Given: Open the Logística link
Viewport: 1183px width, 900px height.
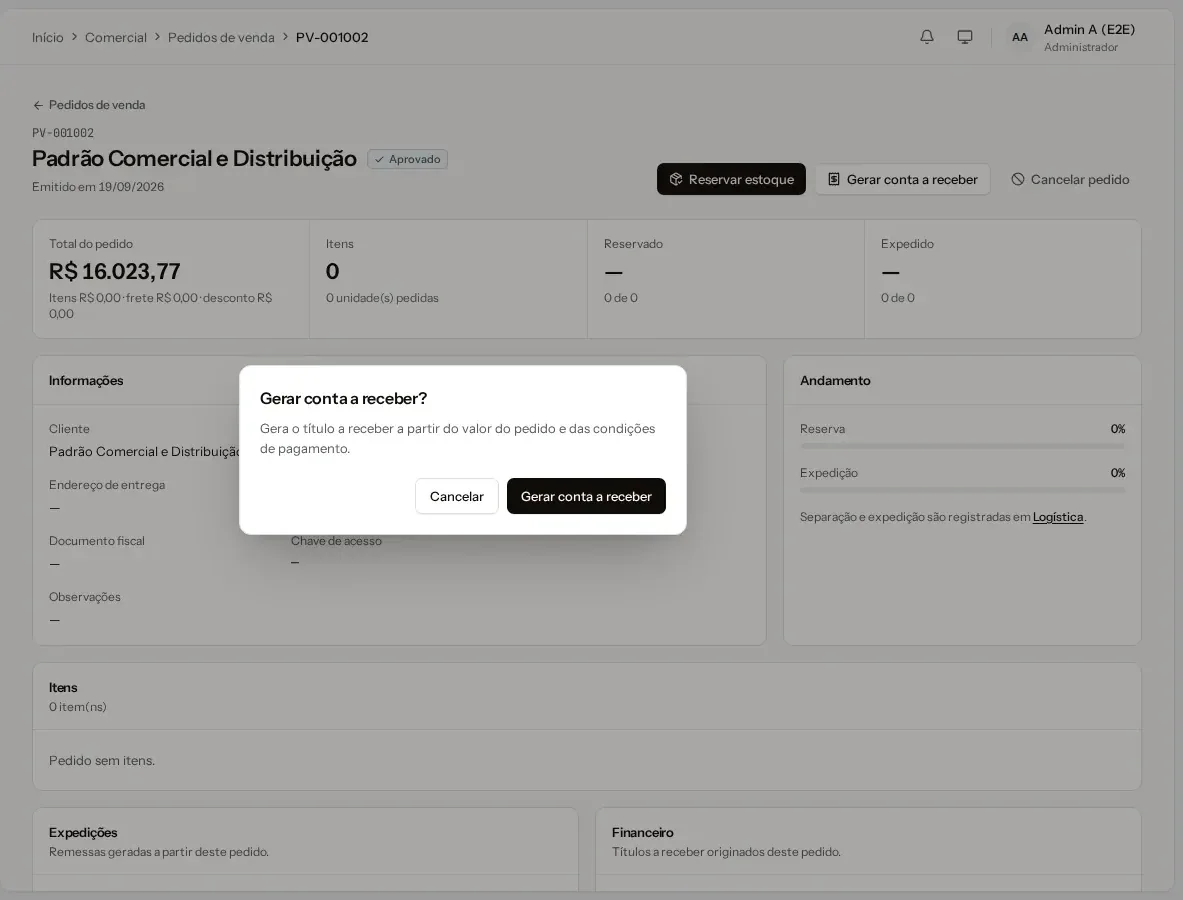Looking at the screenshot, I should click(x=1058, y=517).
